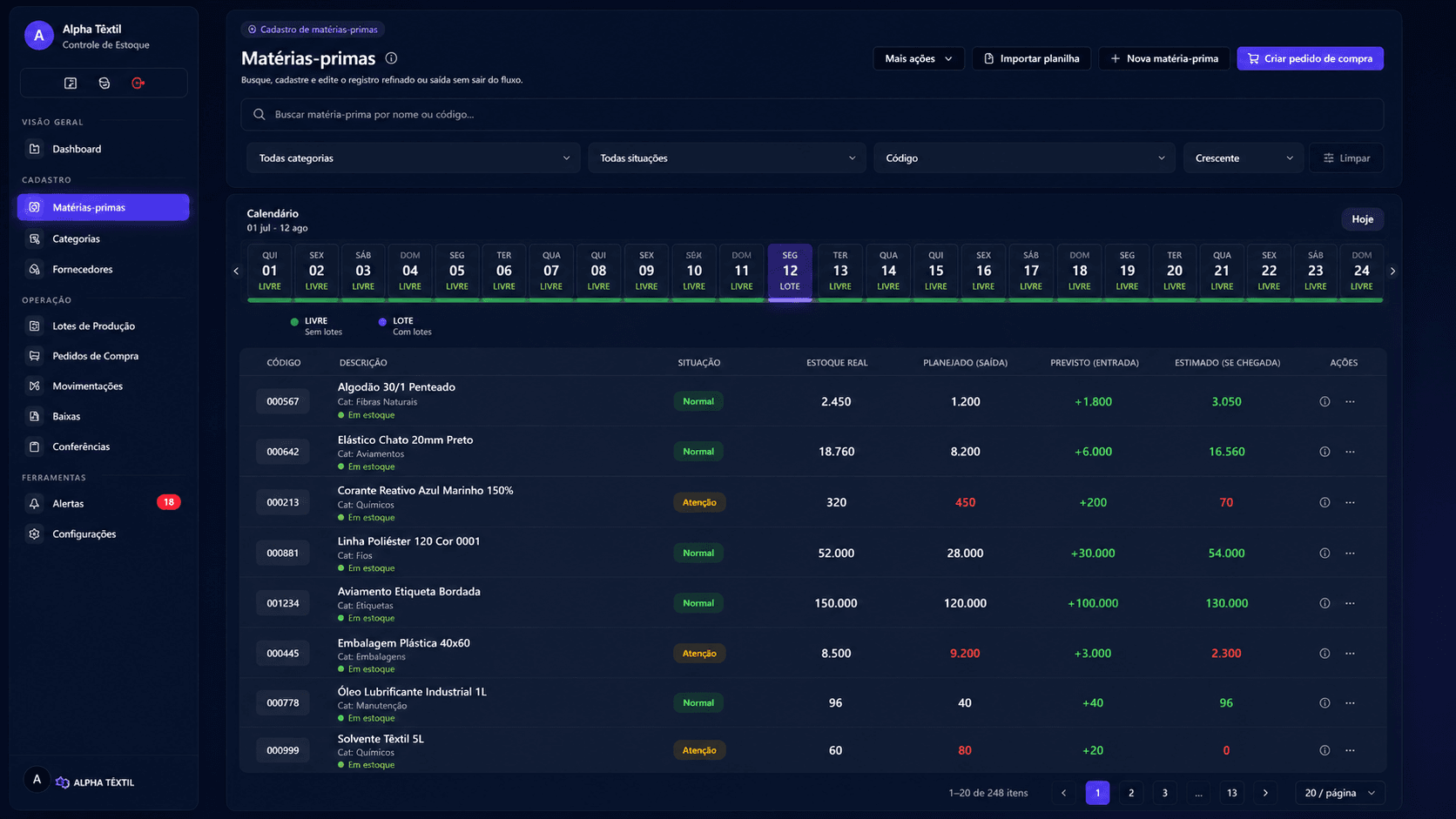This screenshot has width=1456, height=819.
Task: Click Importar planilha button
Action: [1032, 58]
